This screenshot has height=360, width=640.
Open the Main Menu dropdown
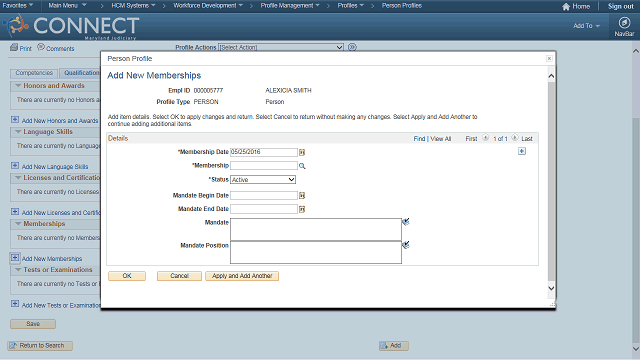tap(67, 6)
